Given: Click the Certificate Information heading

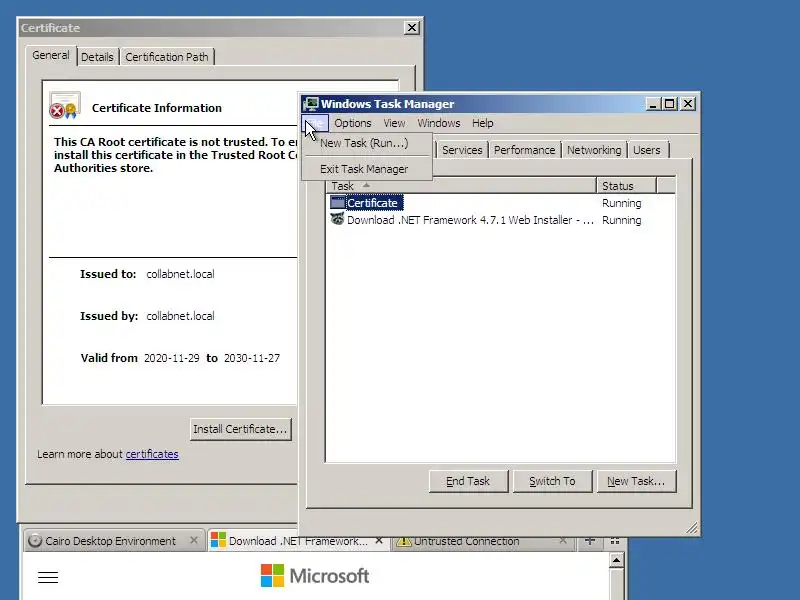Looking at the screenshot, I should [x=157, y=108].
